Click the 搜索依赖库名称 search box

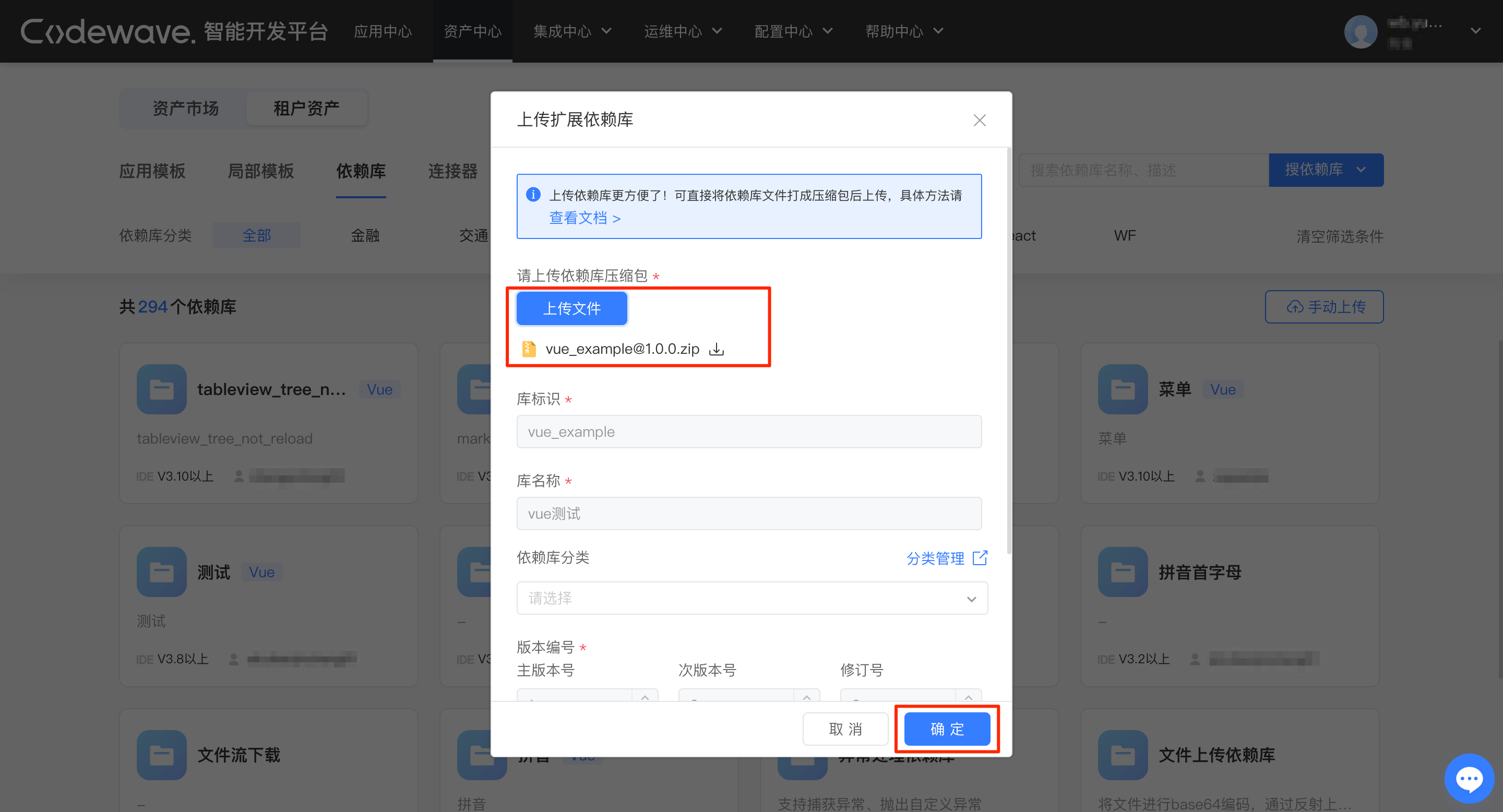1144,170
